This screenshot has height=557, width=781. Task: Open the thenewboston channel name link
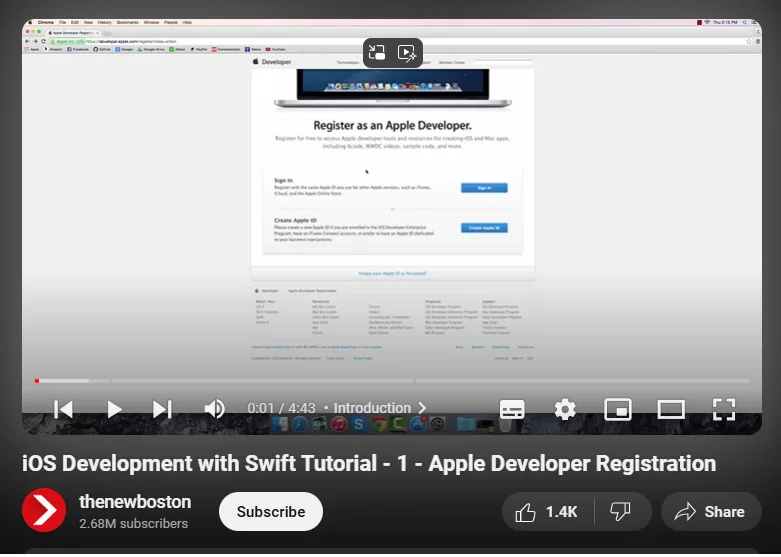click(135, 502)
